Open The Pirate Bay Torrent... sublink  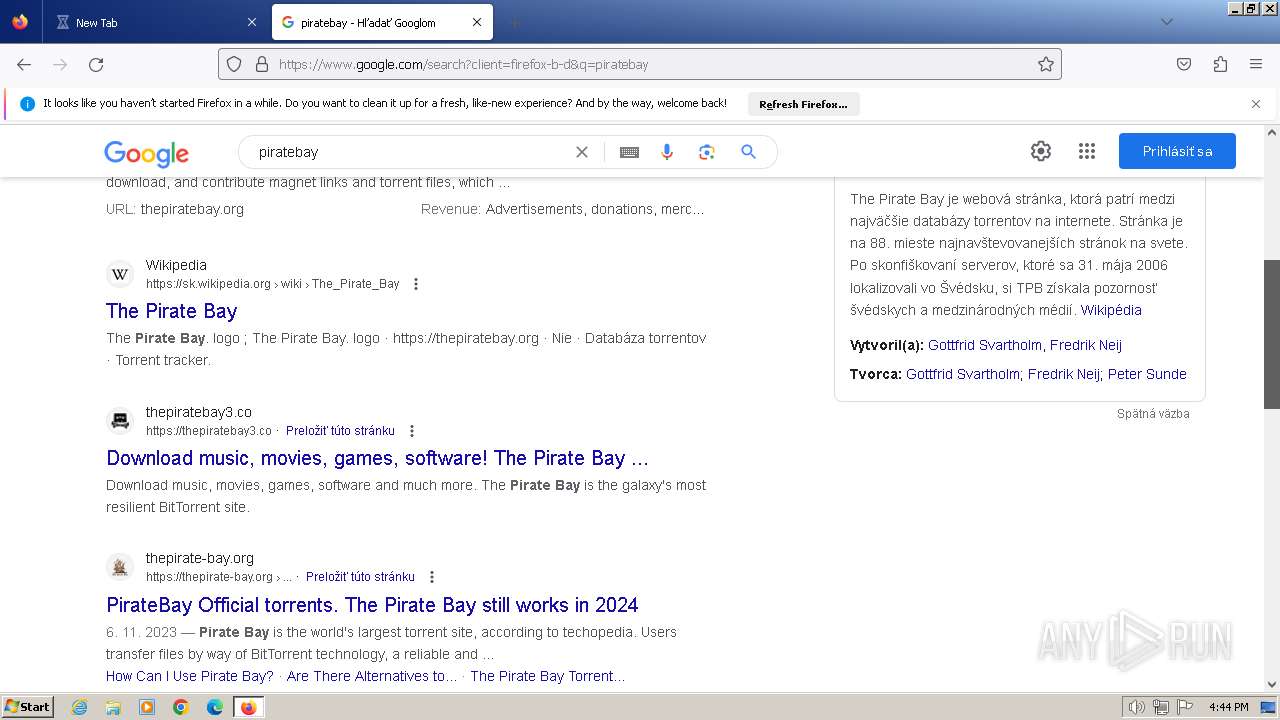(548, 676)
